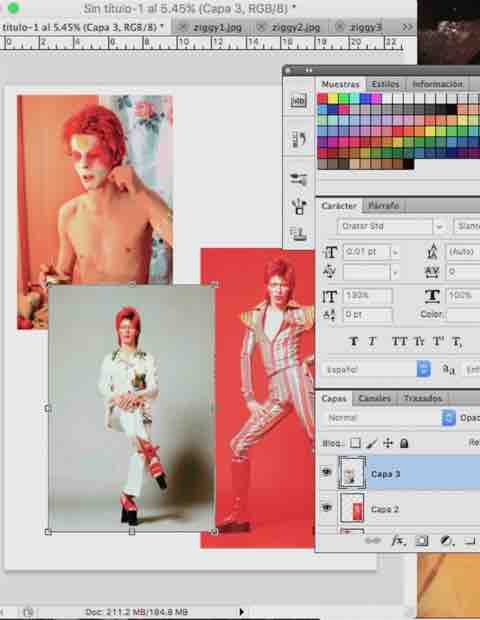Toggle faux italic text style
Screen dimensions: 480x620
pyautogui.click(x=372, y=341)
